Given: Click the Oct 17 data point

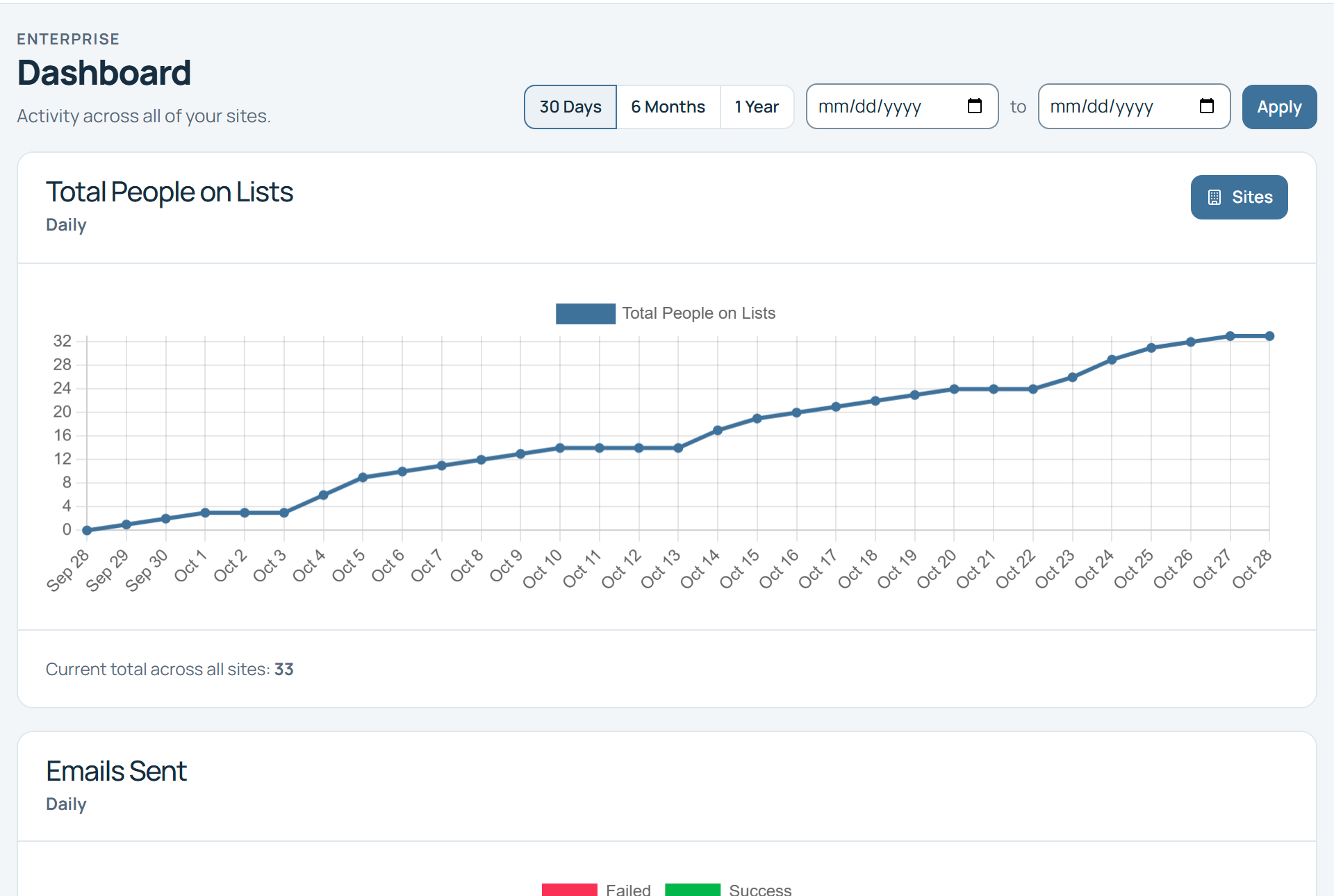Looking at the screenshot, I should coord(836,407).
